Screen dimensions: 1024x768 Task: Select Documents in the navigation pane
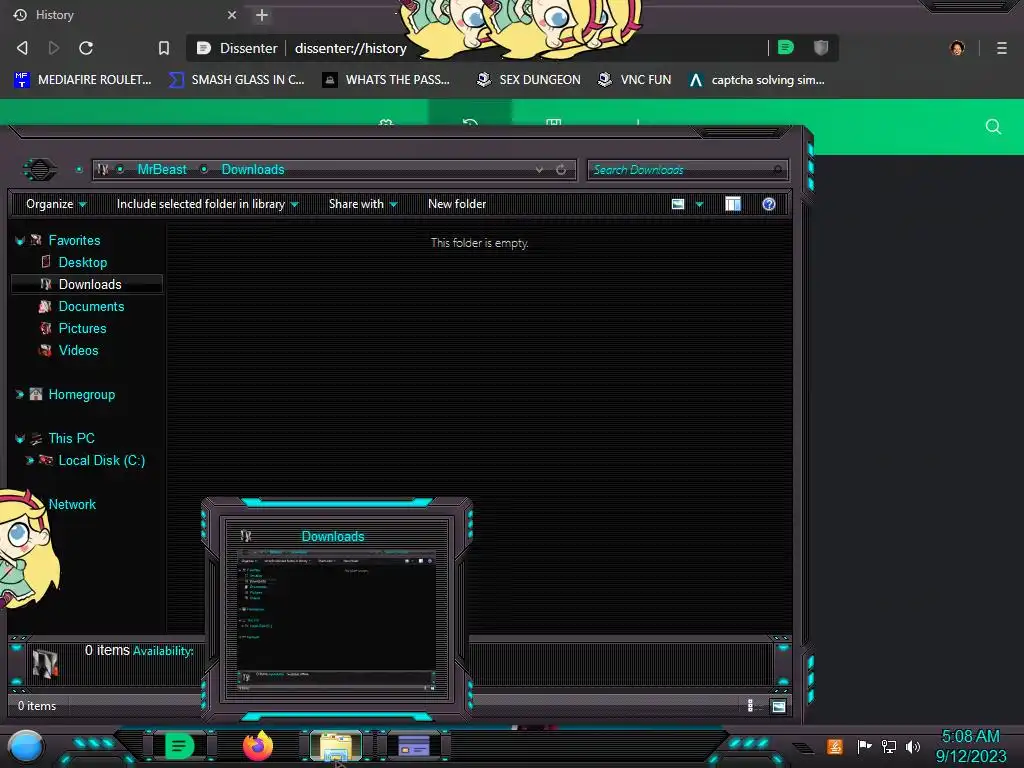[x=91, y=306]
